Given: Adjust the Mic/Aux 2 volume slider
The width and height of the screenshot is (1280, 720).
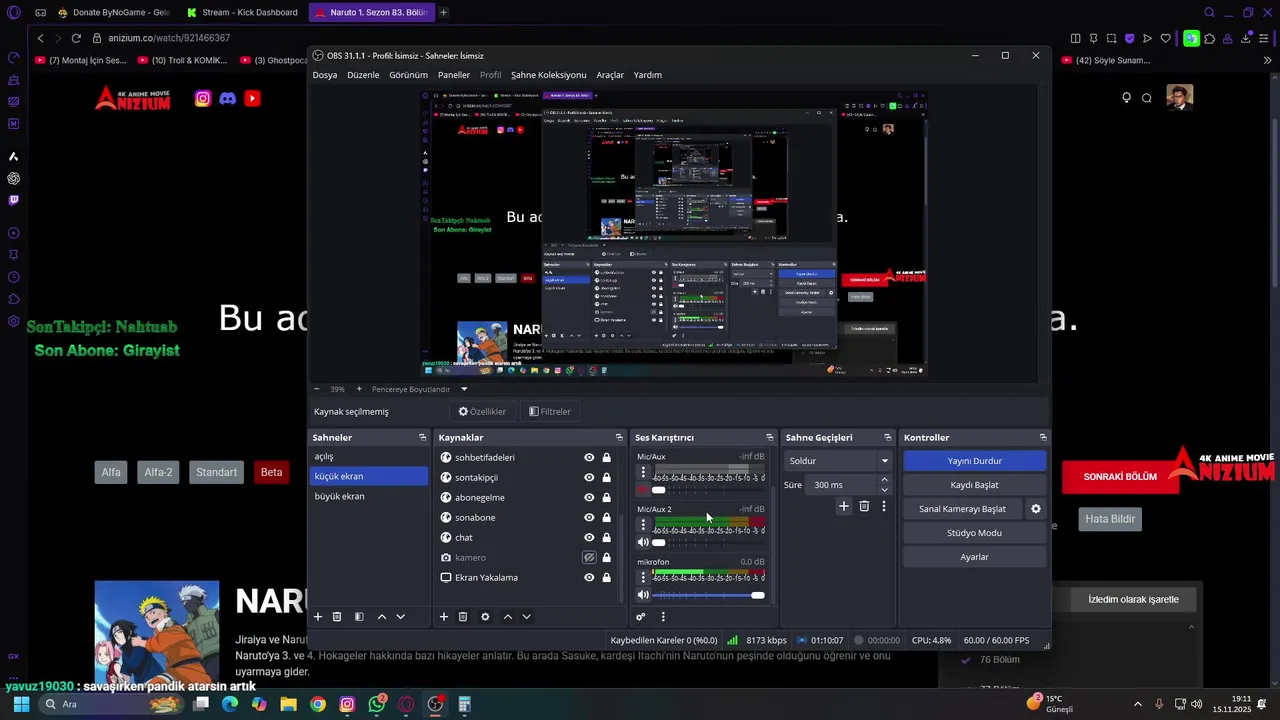Looking at the screenshot, I should 709,542.
